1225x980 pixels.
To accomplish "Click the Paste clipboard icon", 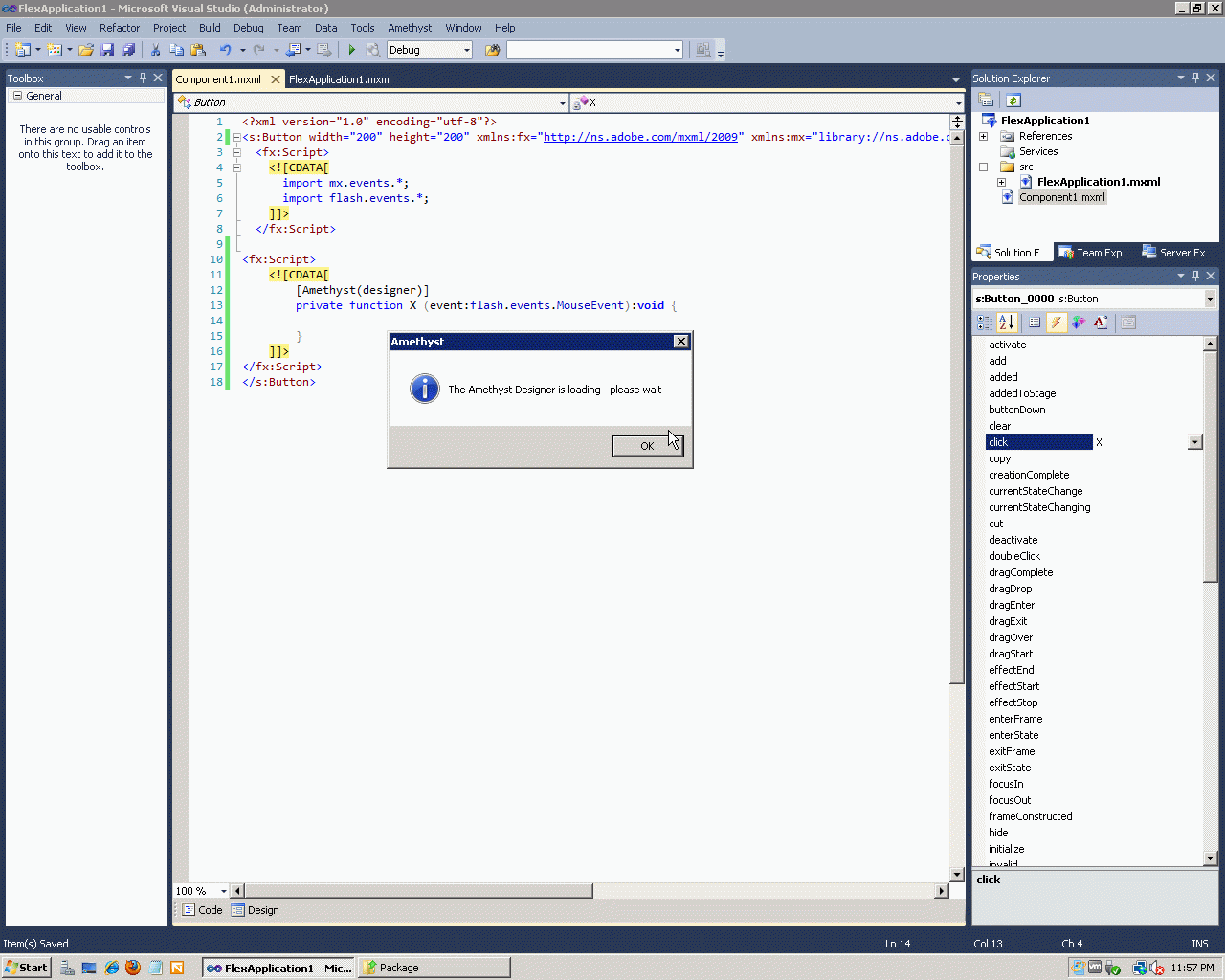I will pyautogui.click(x=198, y=50).
